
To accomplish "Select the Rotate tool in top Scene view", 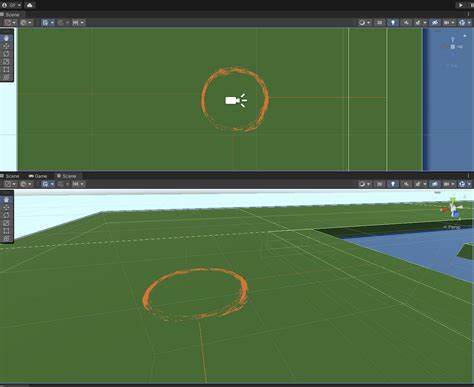I will (x=7, y=54).
